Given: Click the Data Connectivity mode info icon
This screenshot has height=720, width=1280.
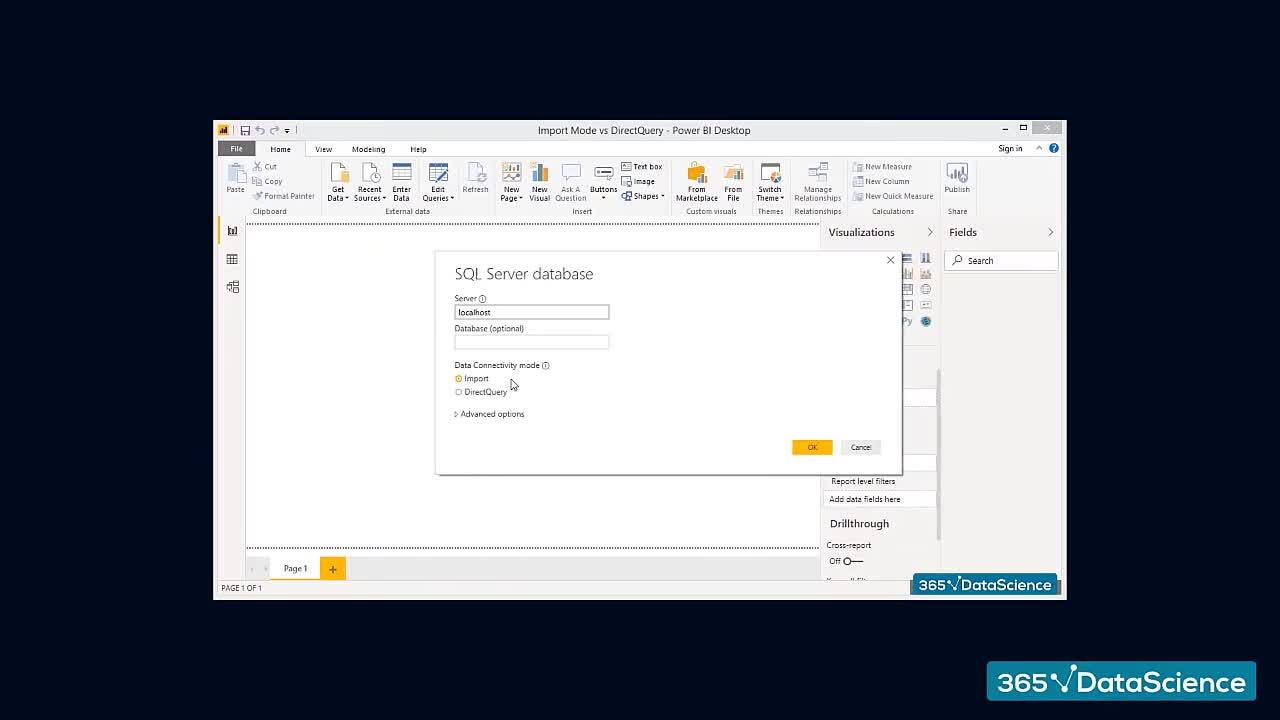Looking at the screenshot, I should tap(545, 365).
